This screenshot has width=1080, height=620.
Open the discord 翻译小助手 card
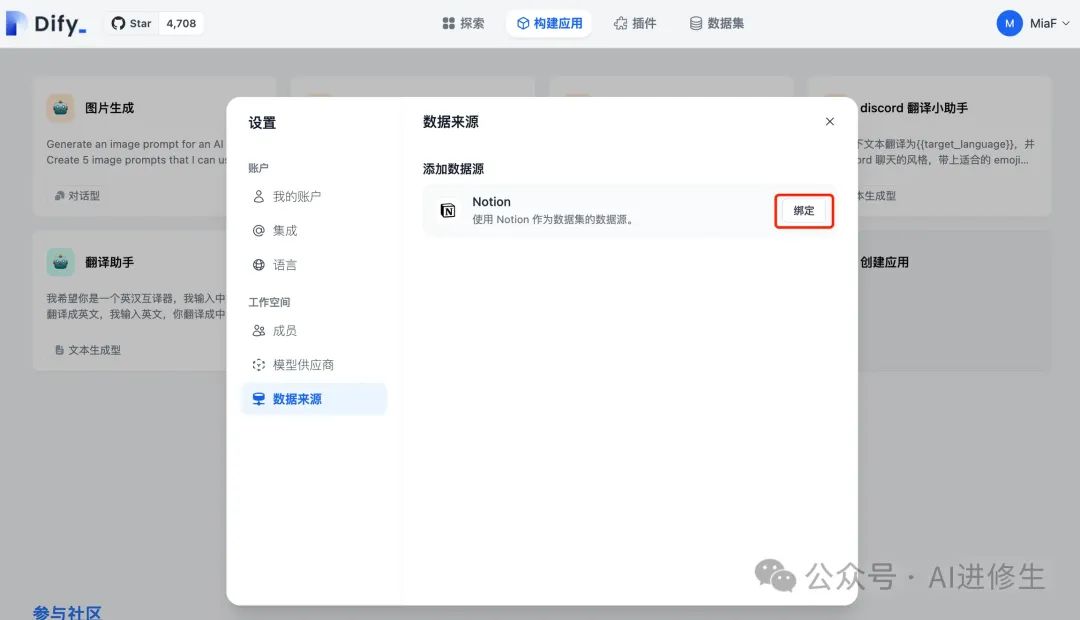point(955,146)
